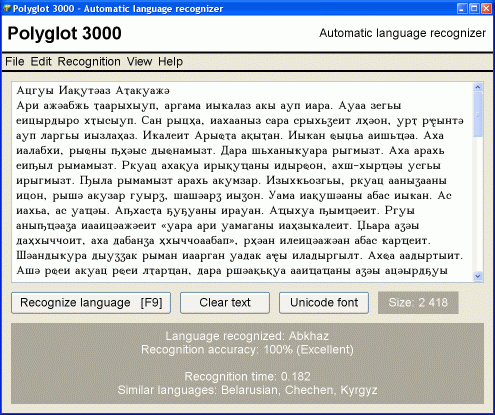Click the text area scrollbar thumb
495x415 pixels.
pos(478,115)
